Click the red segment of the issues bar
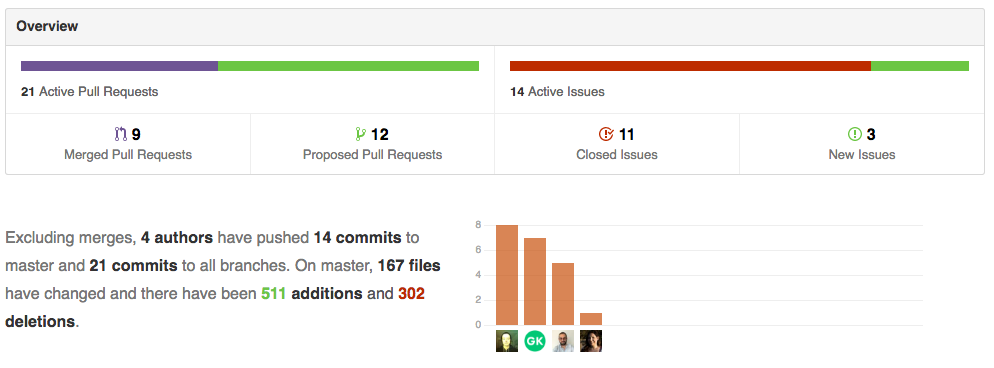994x368 pixels. (690, 66)
